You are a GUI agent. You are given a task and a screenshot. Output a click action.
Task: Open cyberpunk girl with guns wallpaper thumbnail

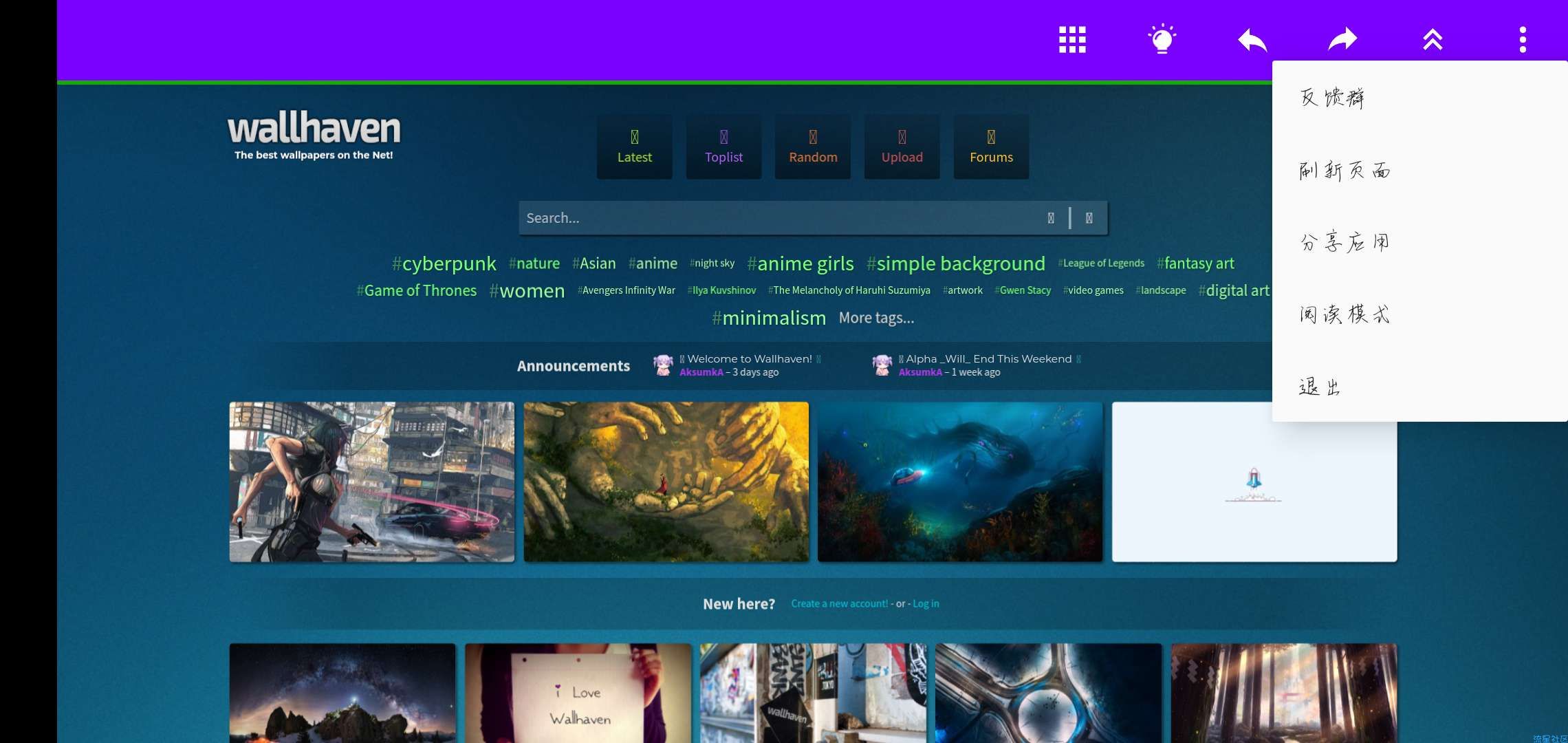click(371, 482)
